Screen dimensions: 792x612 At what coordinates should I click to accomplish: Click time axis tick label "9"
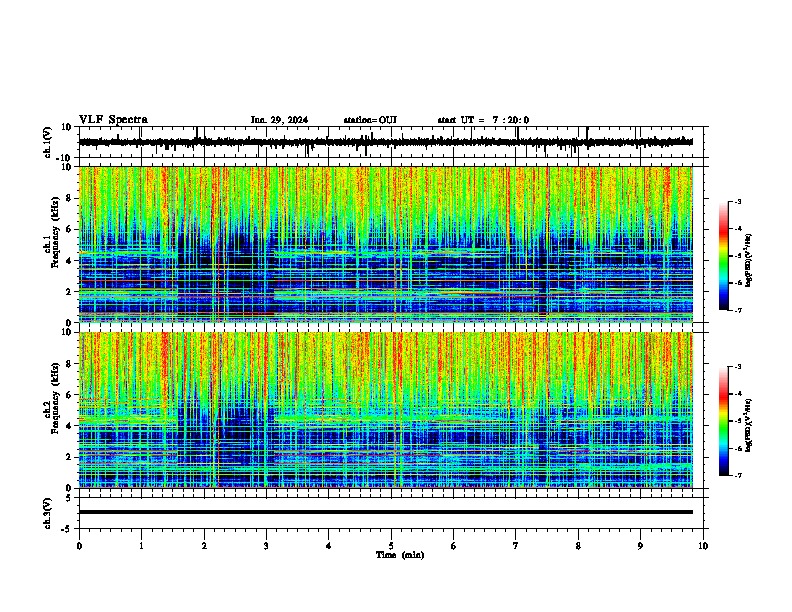click(x=640, y=546)
